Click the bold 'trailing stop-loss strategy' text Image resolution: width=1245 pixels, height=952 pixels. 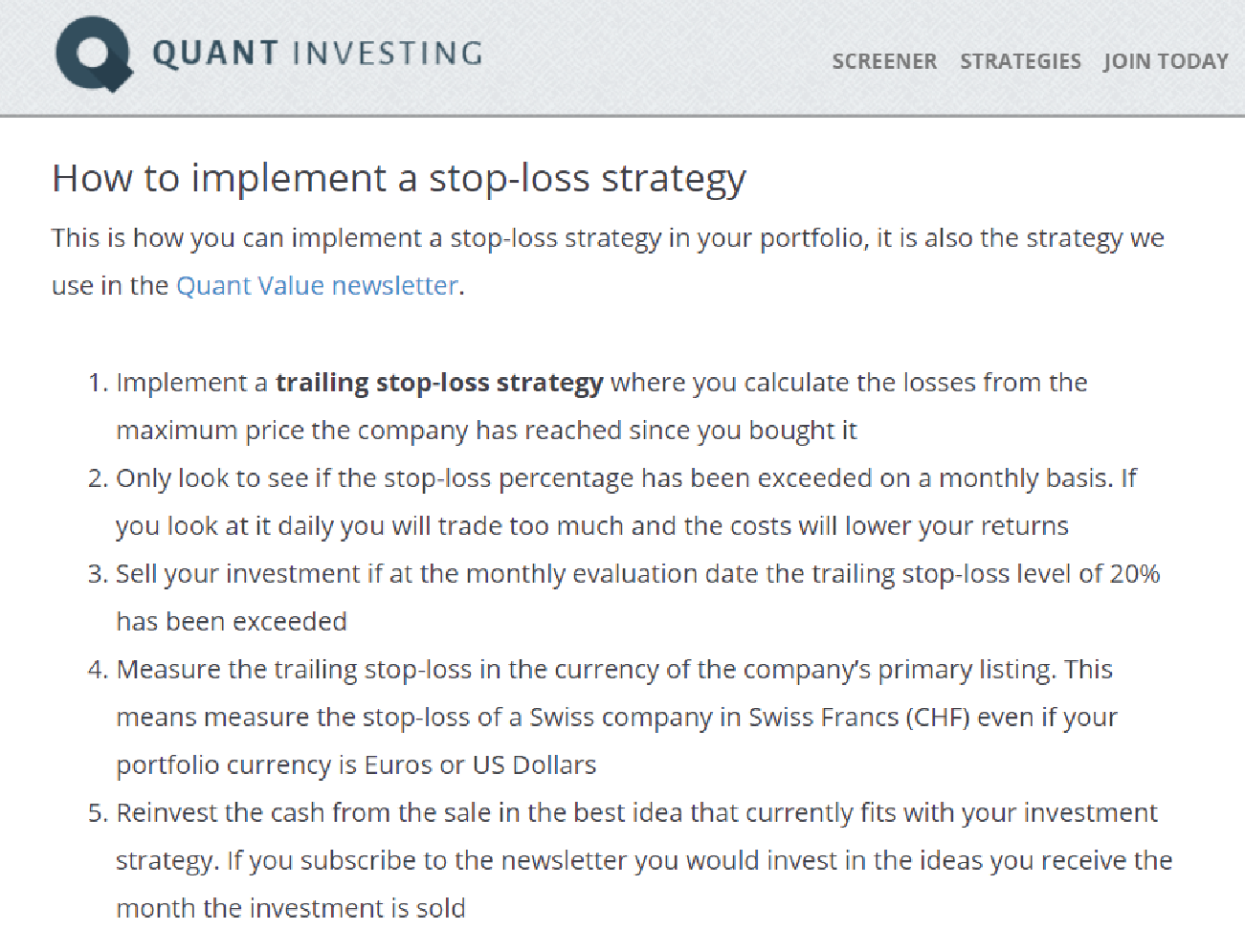tap(439, 383)
